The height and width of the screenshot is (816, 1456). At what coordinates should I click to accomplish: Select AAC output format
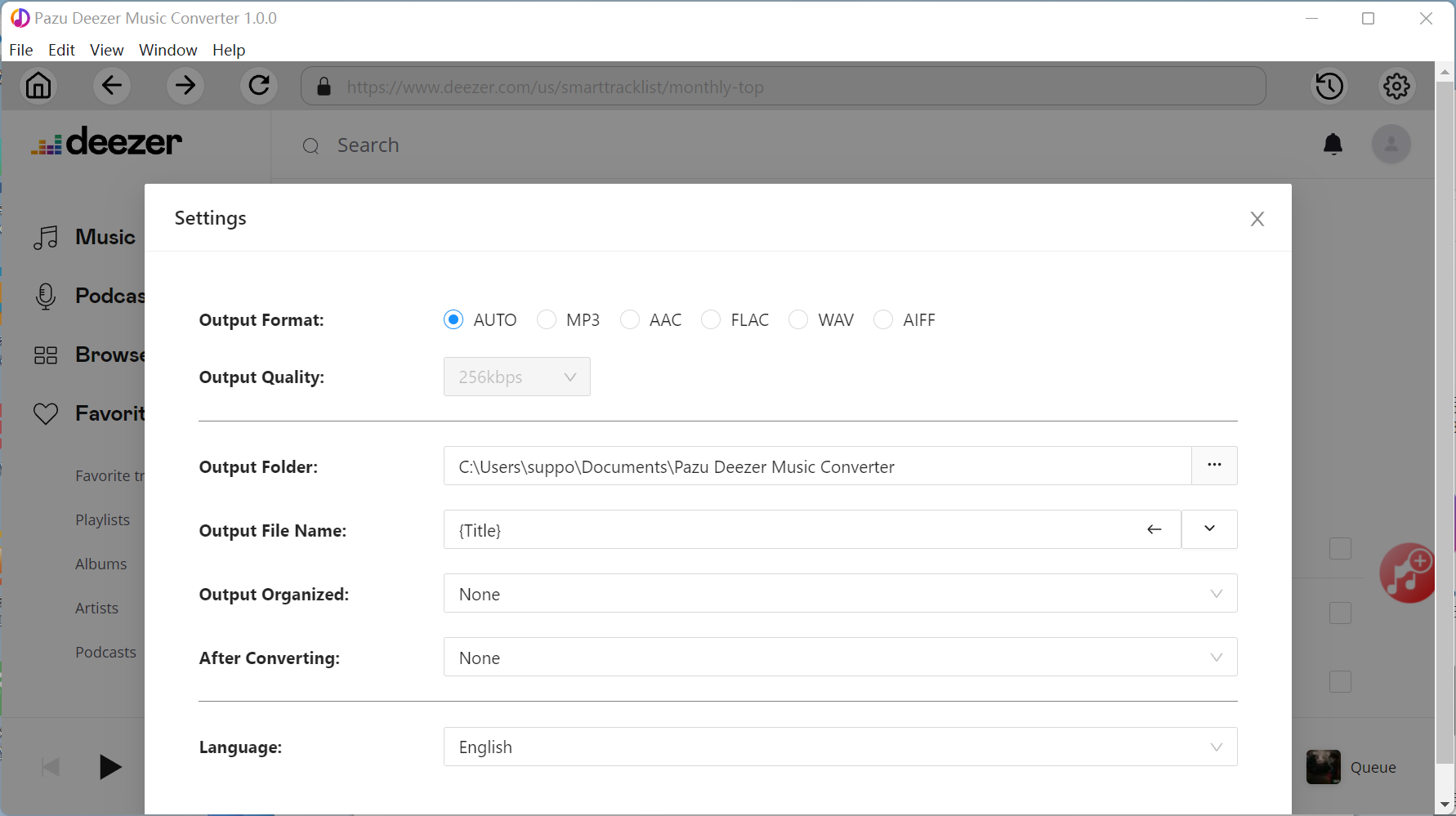[630, 319]
